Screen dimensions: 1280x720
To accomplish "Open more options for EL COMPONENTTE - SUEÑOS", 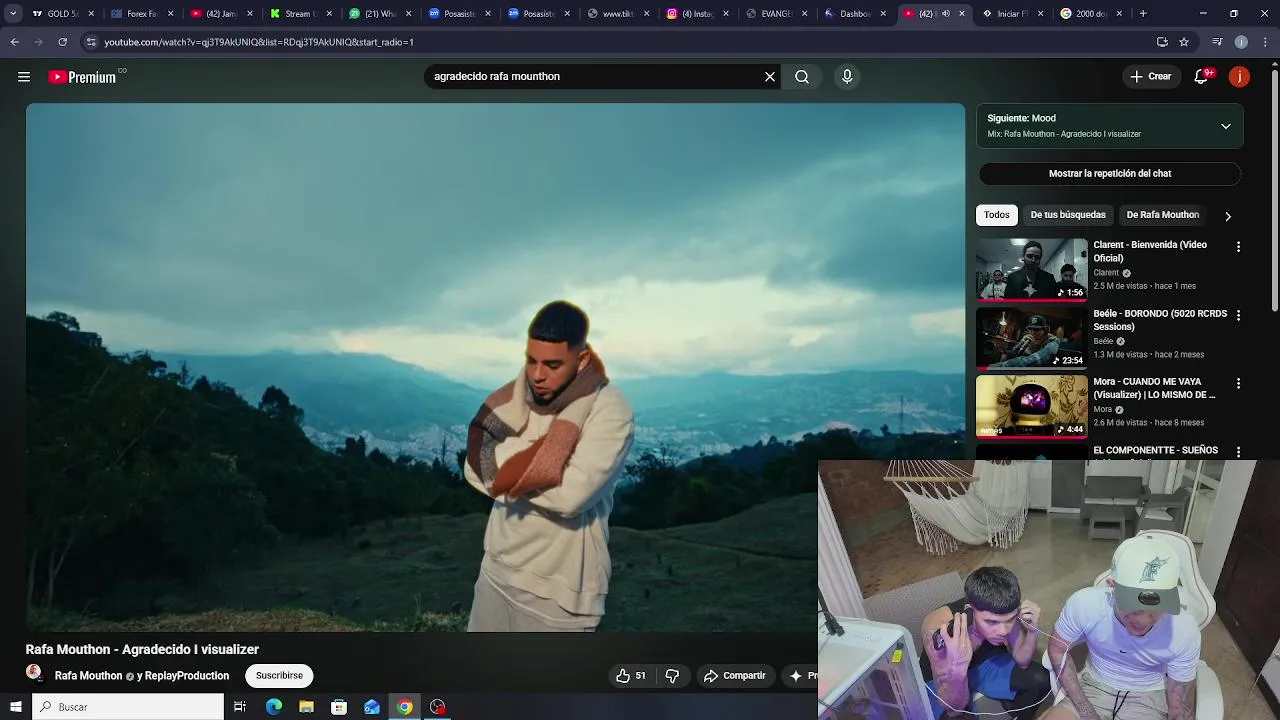I will [1238, 452].
